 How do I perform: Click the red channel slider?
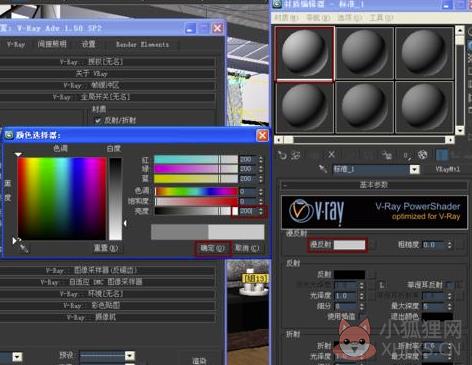tap(196, 159)
